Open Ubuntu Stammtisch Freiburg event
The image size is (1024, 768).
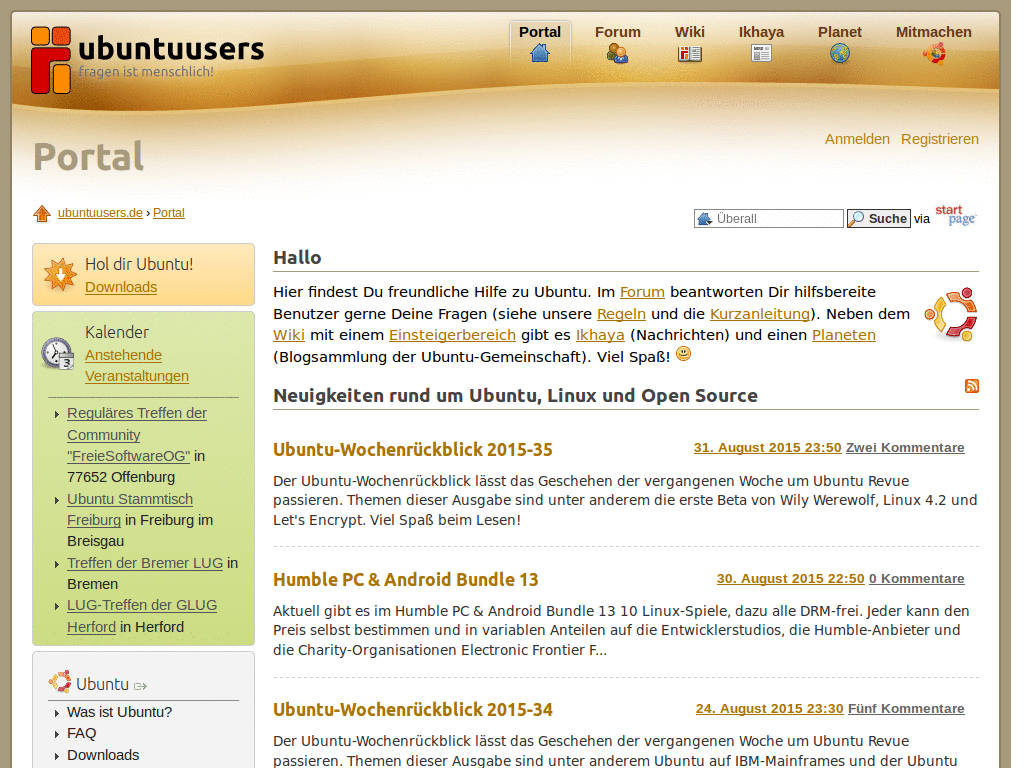click(130, 509)
